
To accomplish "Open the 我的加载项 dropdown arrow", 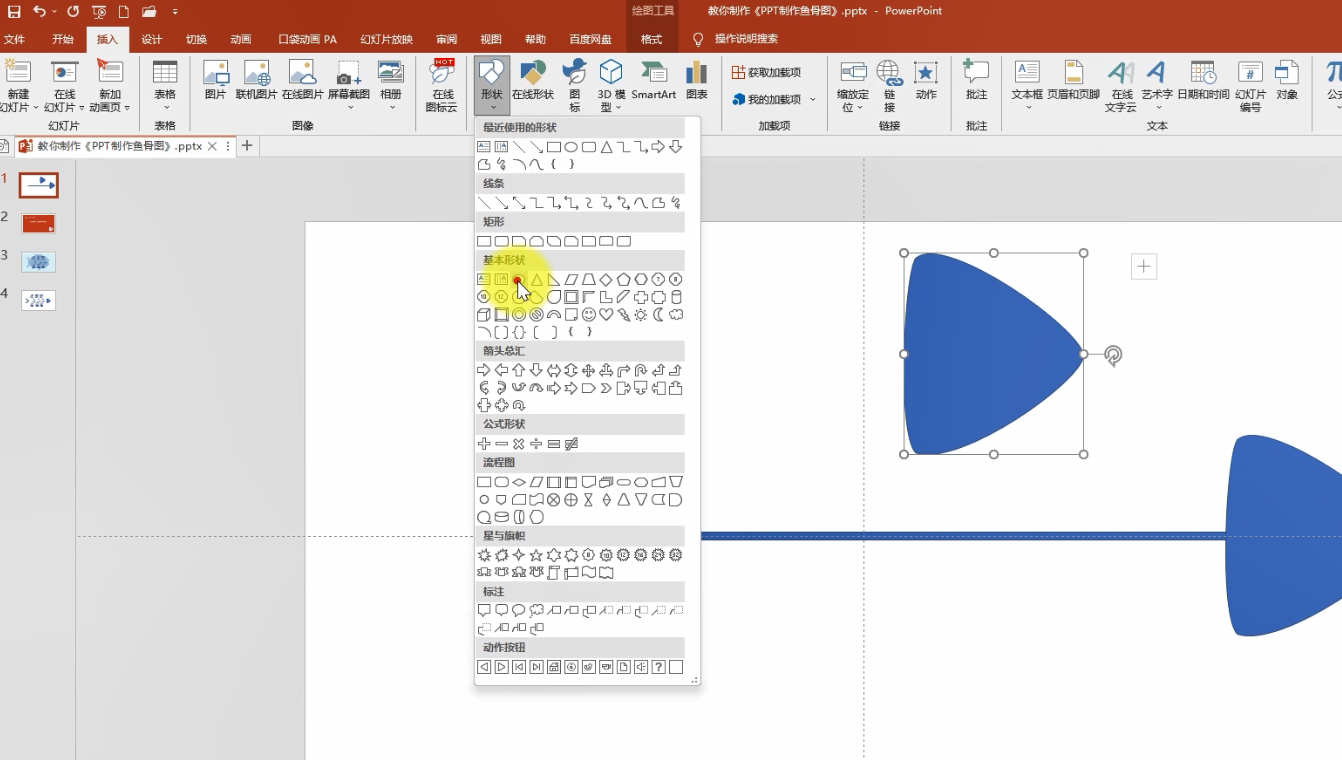I will [813, 100].
